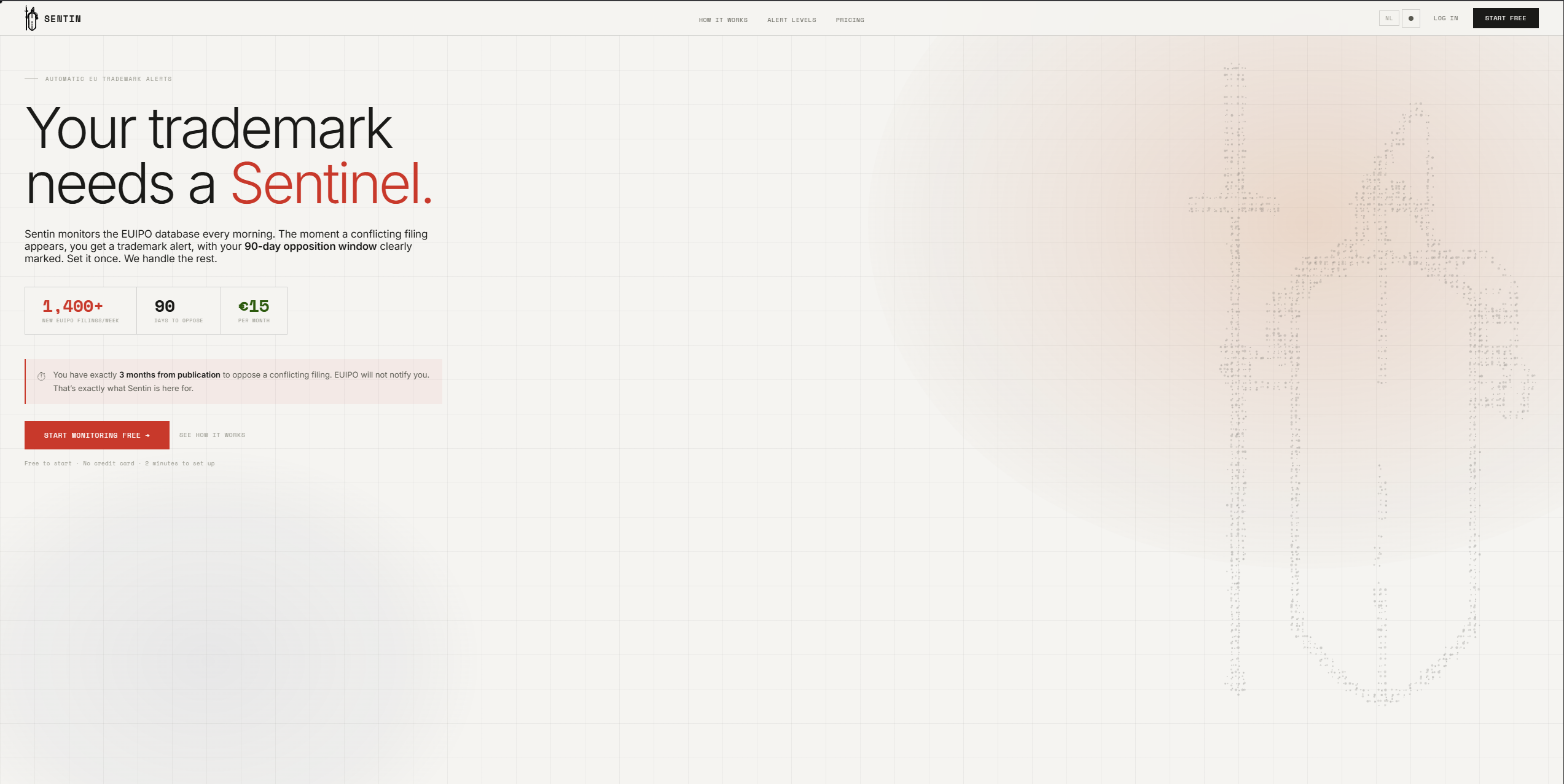1564x784 pixels.
Task: Select the 90 days to oppose stat
Action: (x=179, y=311)
